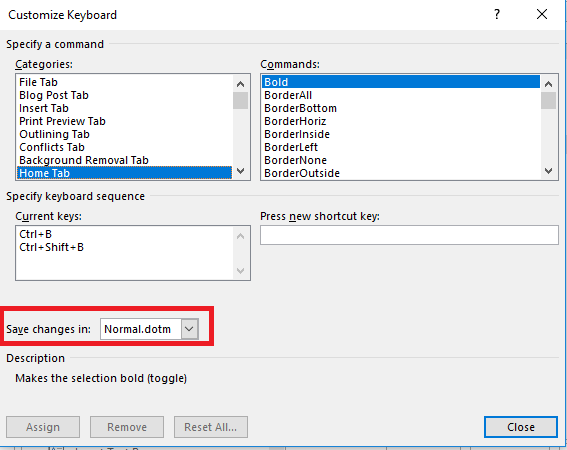Click the Remove button

click(x=127, y=427)
